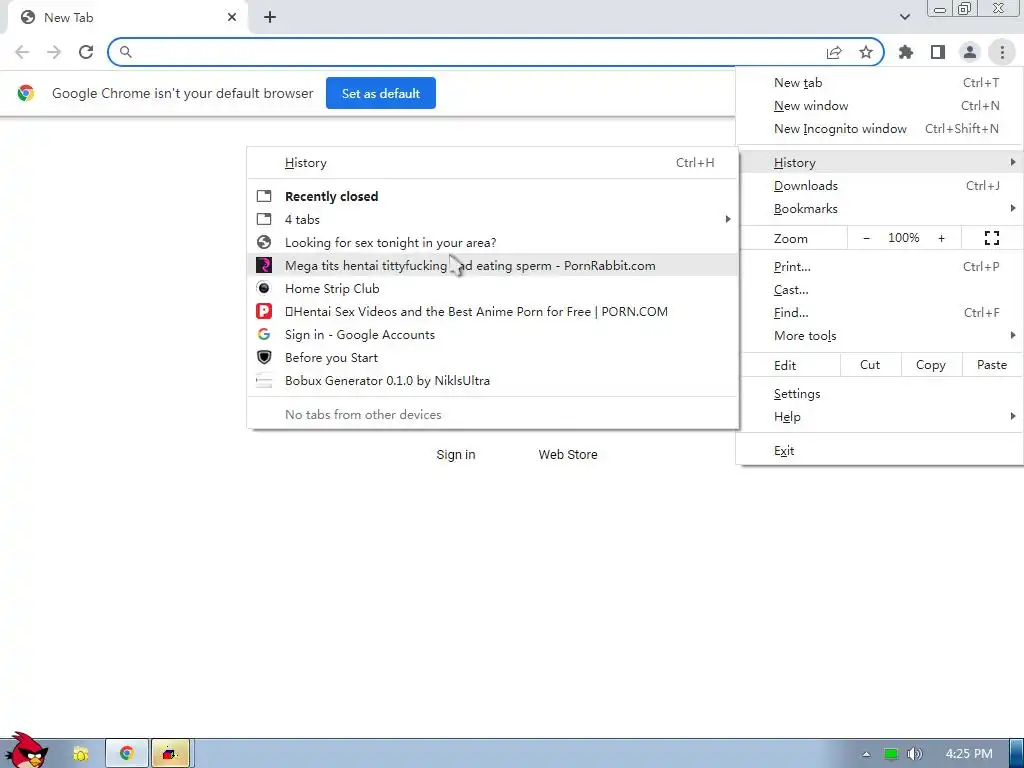Decrease zoom with the minus button
The width and height of the screenshot is (1024, 768).
click(x=867, y=238)
